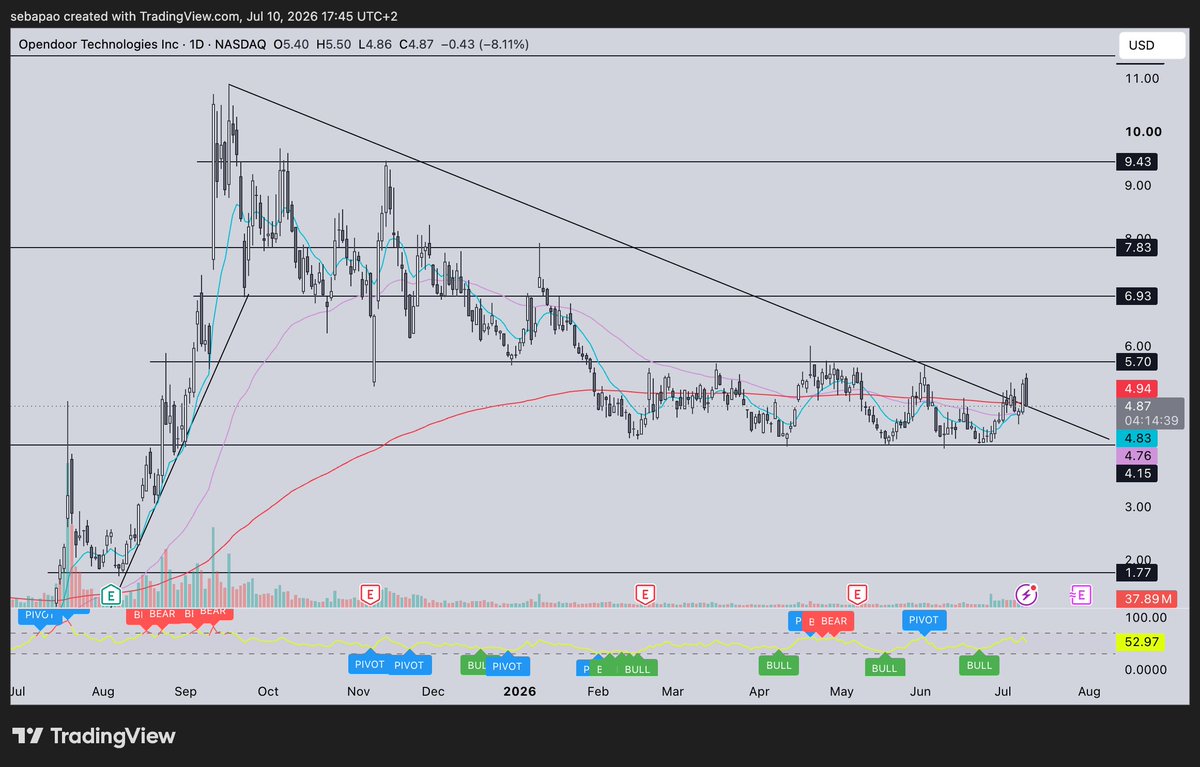Click the BEAR label in late April
1200x767 pixels.
834,621
